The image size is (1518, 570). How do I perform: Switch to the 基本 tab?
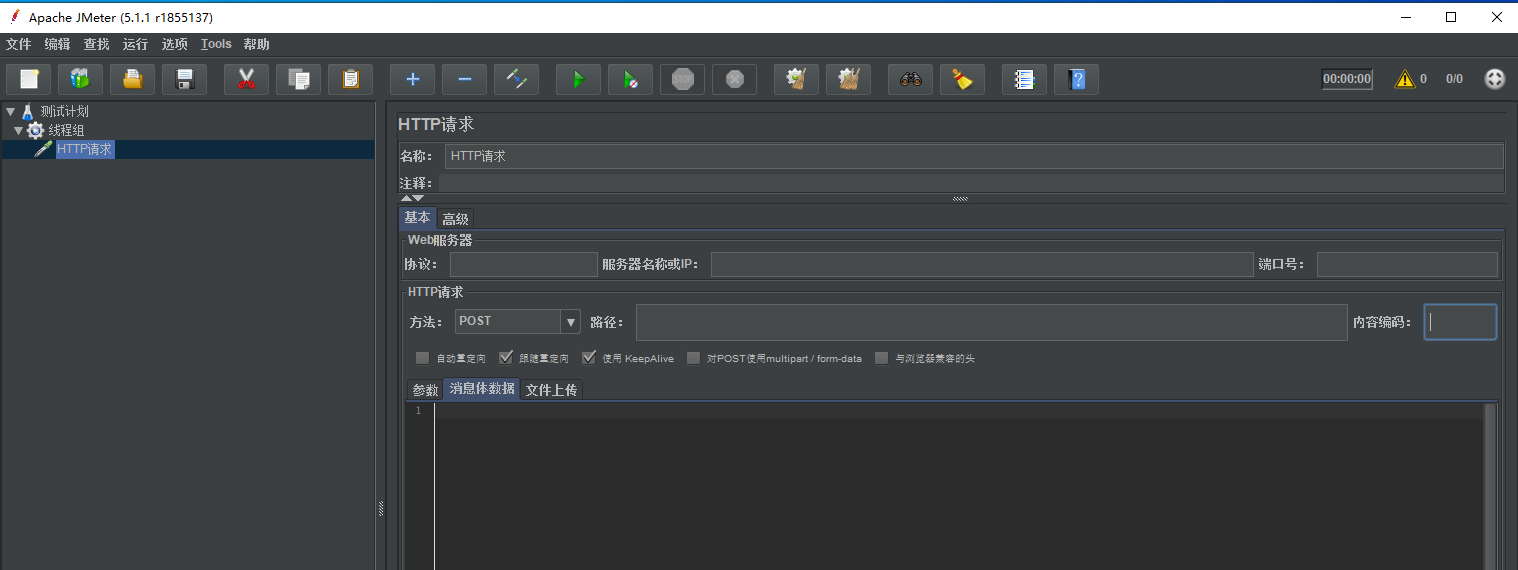[417, 218]
